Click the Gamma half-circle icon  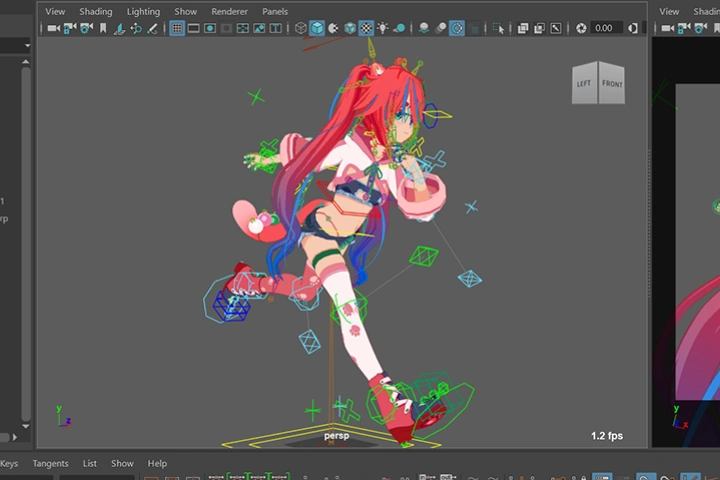pyautogui.click(x=633, y=28)
